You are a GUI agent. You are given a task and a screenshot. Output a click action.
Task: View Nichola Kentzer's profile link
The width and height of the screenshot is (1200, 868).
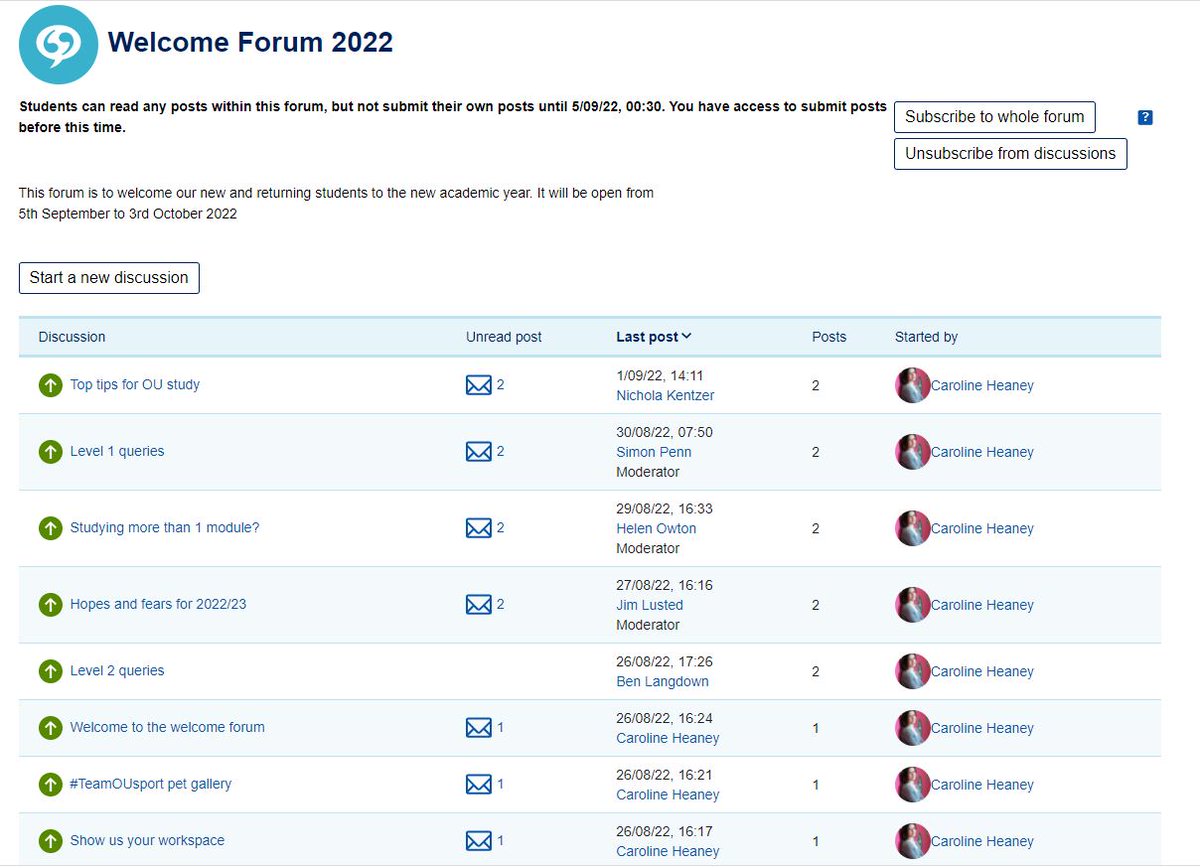click(x=665, y=395)
